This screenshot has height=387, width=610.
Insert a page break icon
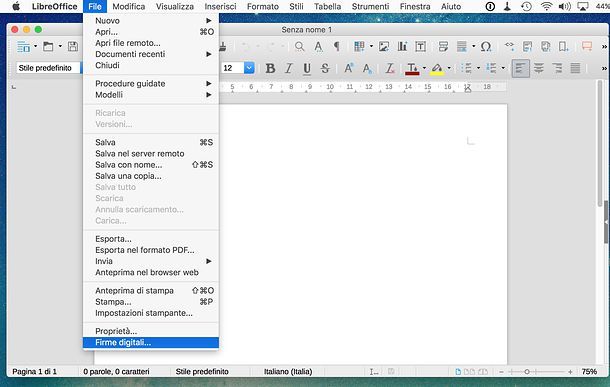pos(443,47)
